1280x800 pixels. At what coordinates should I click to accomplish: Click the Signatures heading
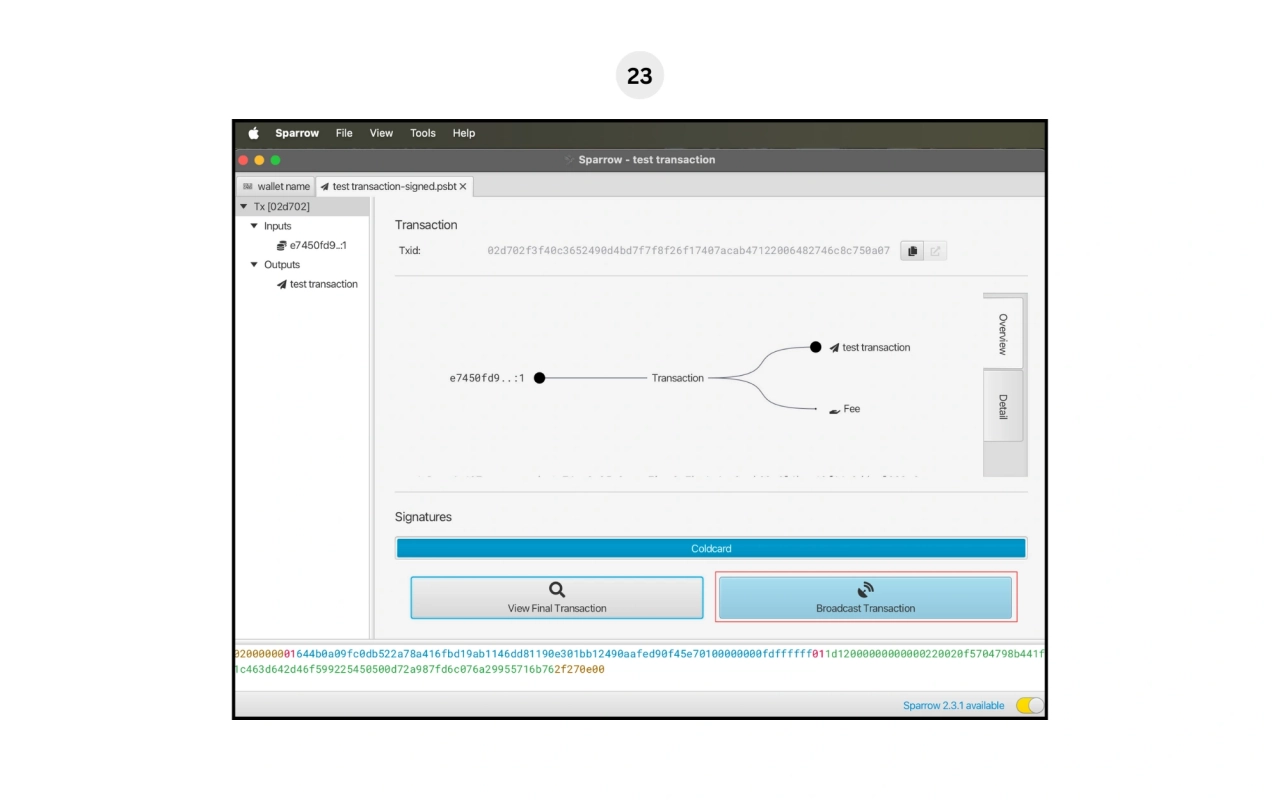pos(423,517)
